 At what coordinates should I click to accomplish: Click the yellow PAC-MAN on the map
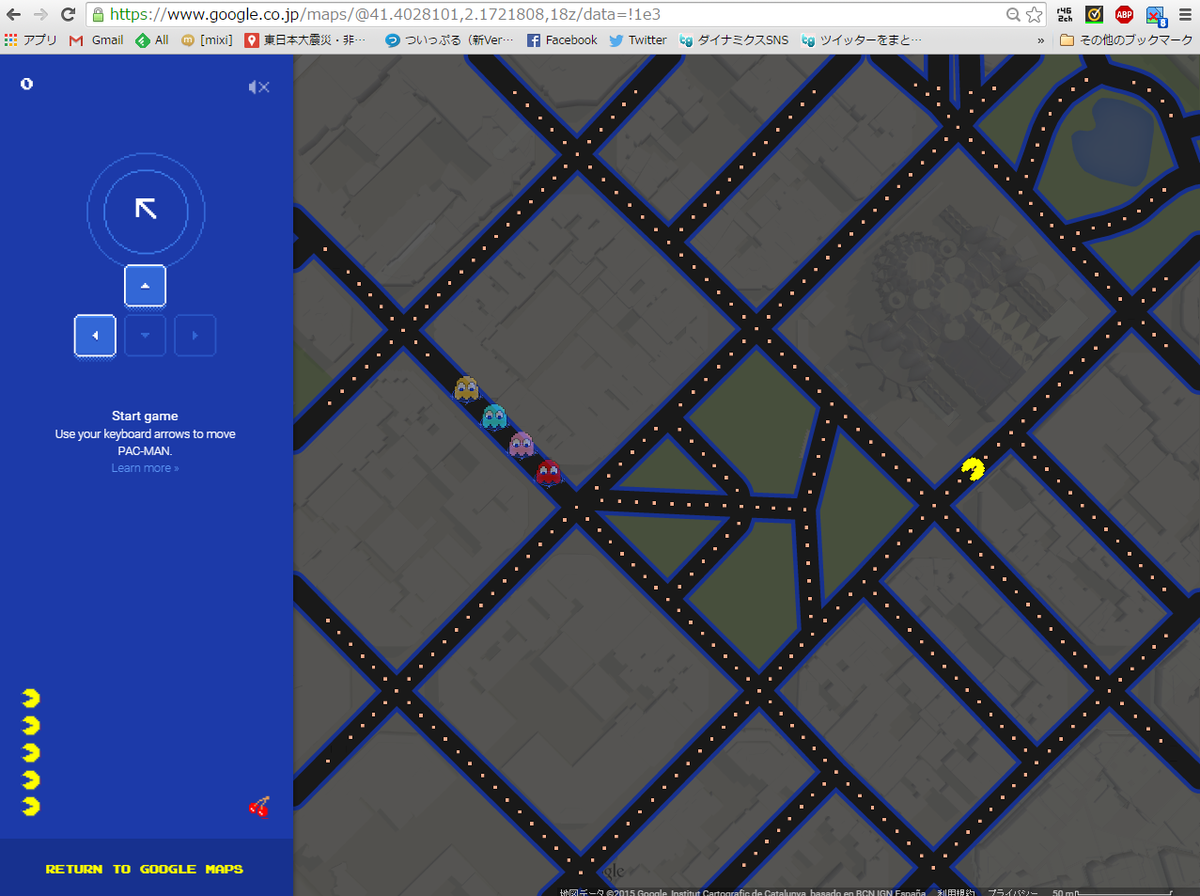click(x=972, y=469)
